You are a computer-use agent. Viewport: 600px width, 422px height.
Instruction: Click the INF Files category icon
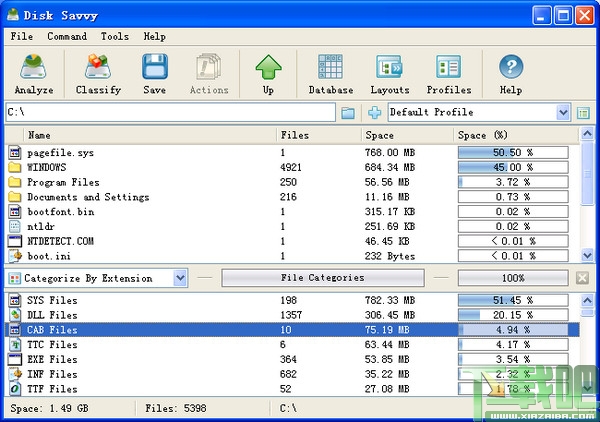coord(15,374)
